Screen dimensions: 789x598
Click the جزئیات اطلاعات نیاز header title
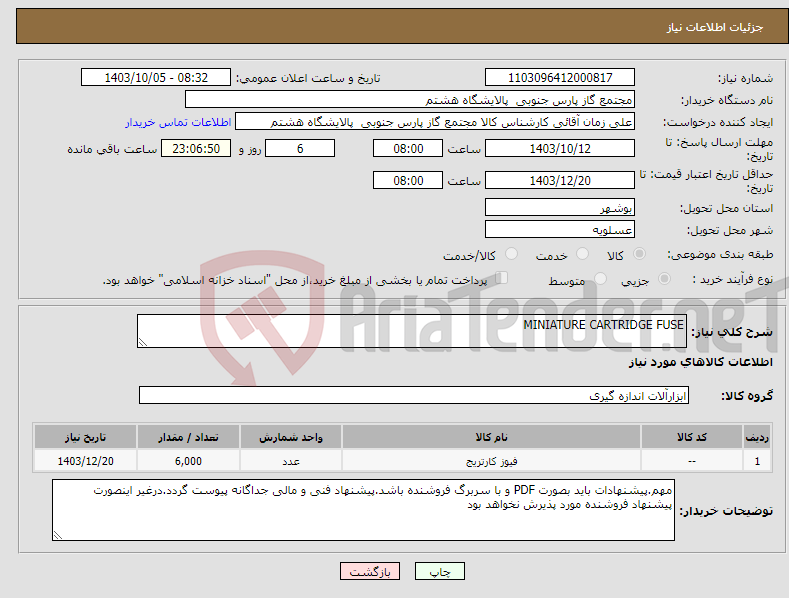tap(715, 27)
